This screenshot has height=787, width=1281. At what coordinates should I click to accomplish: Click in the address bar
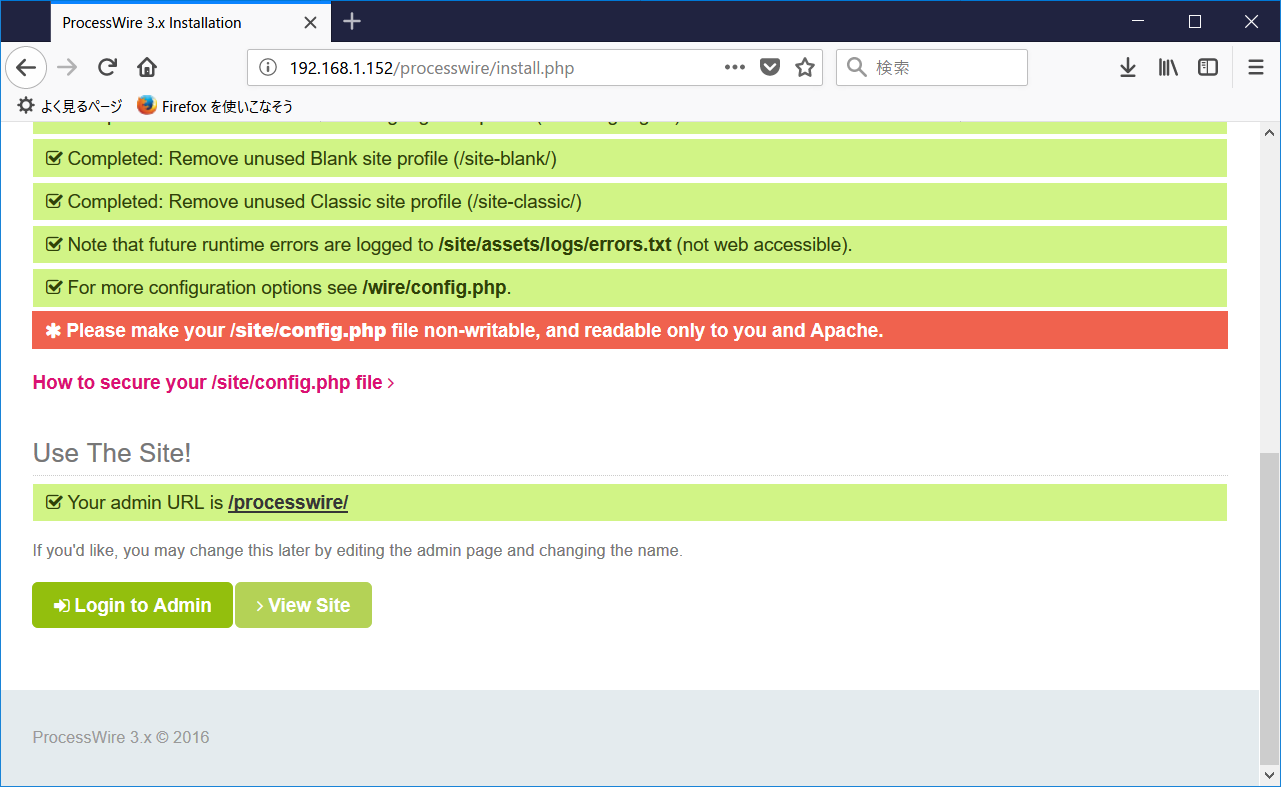(x=450, y=67)
